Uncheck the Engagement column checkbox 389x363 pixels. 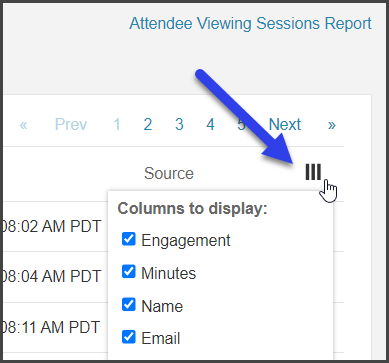(x=129, y=239)
